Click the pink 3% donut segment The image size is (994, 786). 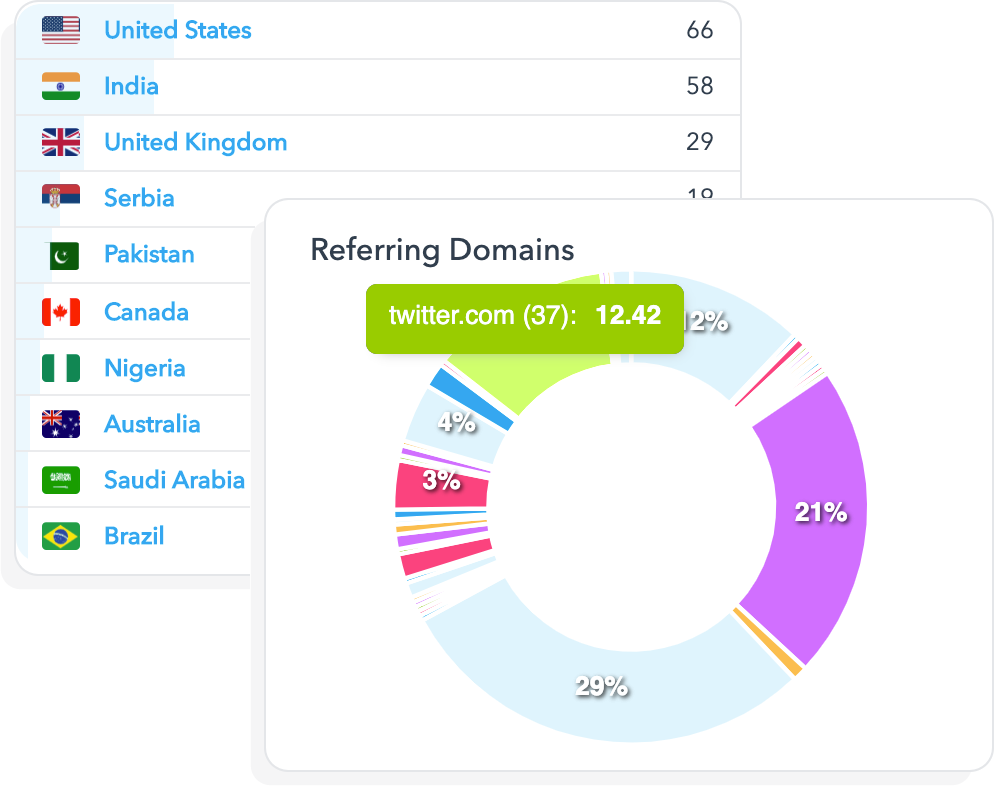(x=440, y=484)
